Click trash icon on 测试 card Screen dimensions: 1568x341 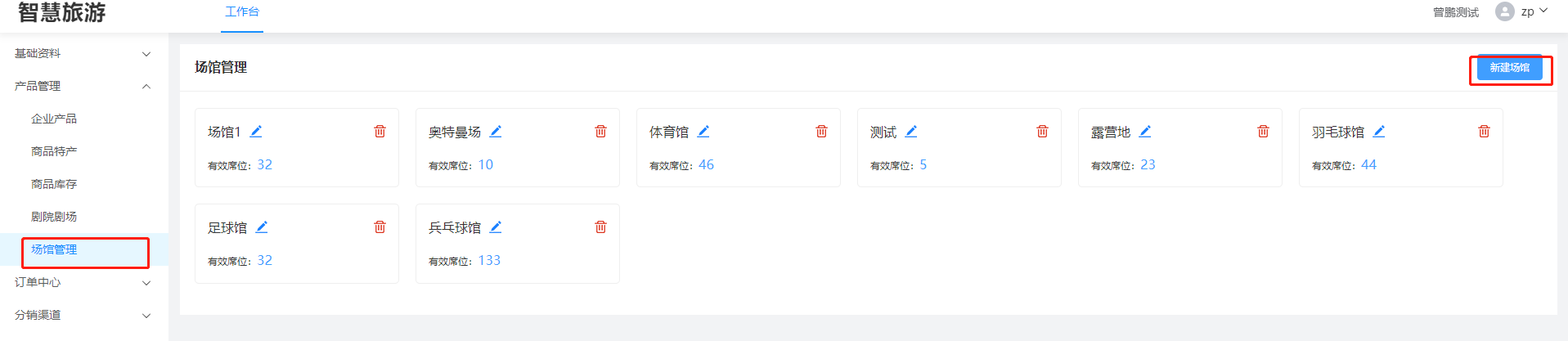coord(1042,132)
